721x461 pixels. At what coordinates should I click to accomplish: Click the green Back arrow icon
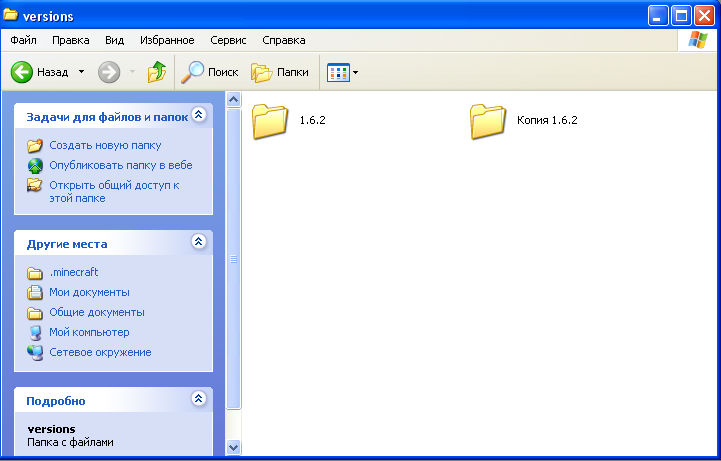[22, 72]
